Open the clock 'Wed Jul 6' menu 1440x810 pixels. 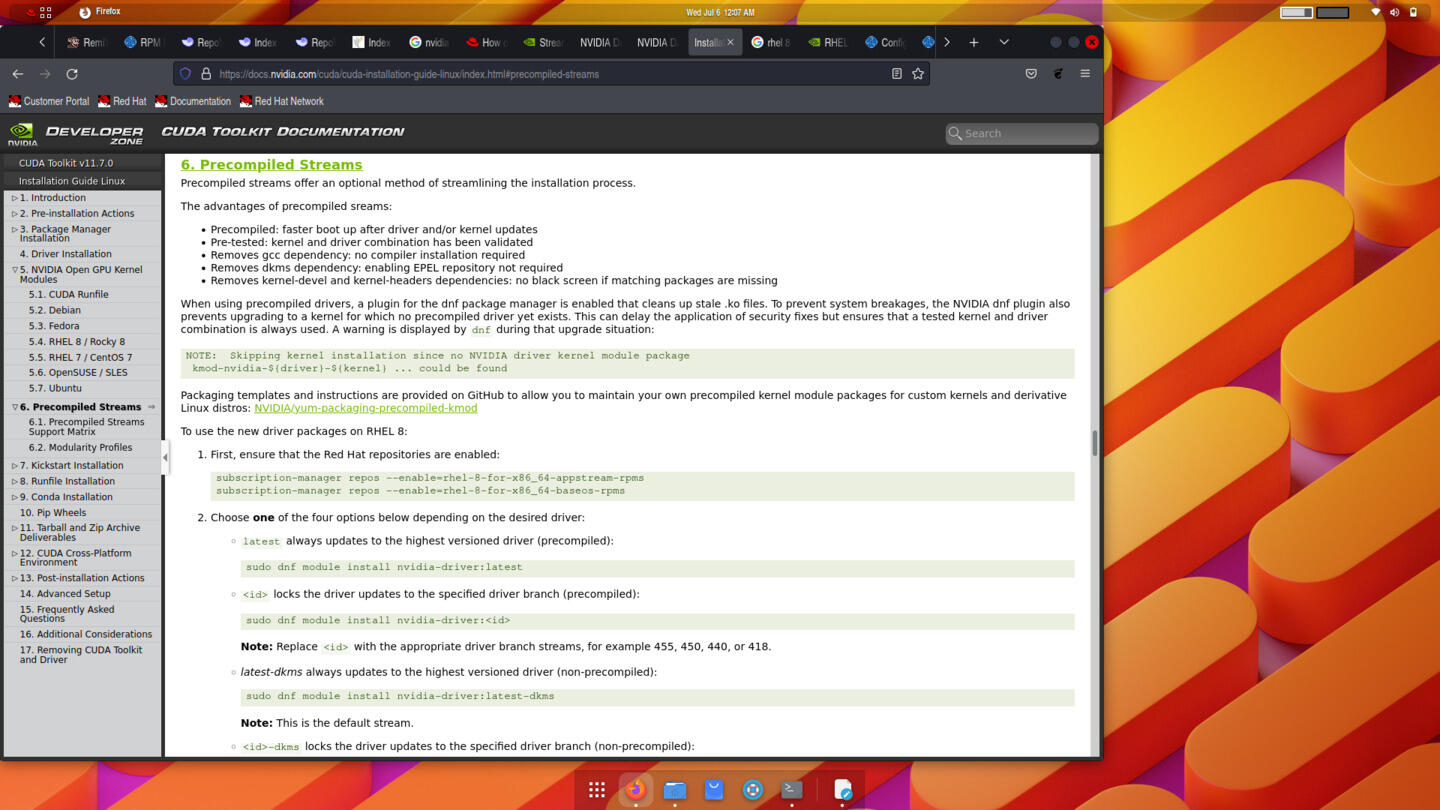point(720,12)
